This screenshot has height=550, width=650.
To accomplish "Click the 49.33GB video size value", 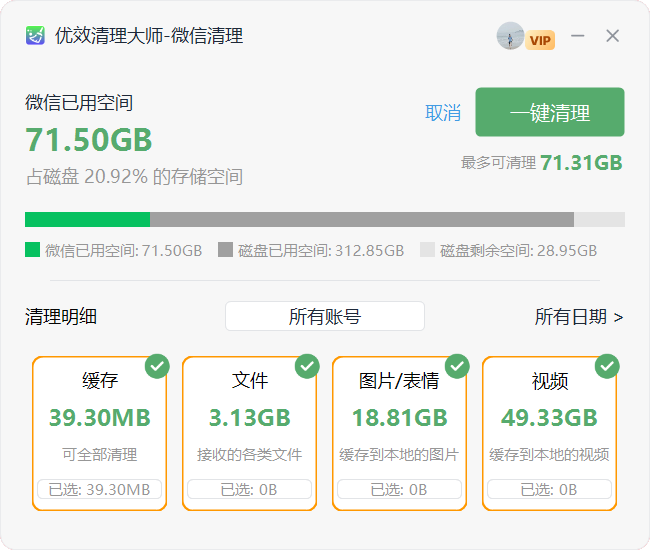I will pos(549,417).
